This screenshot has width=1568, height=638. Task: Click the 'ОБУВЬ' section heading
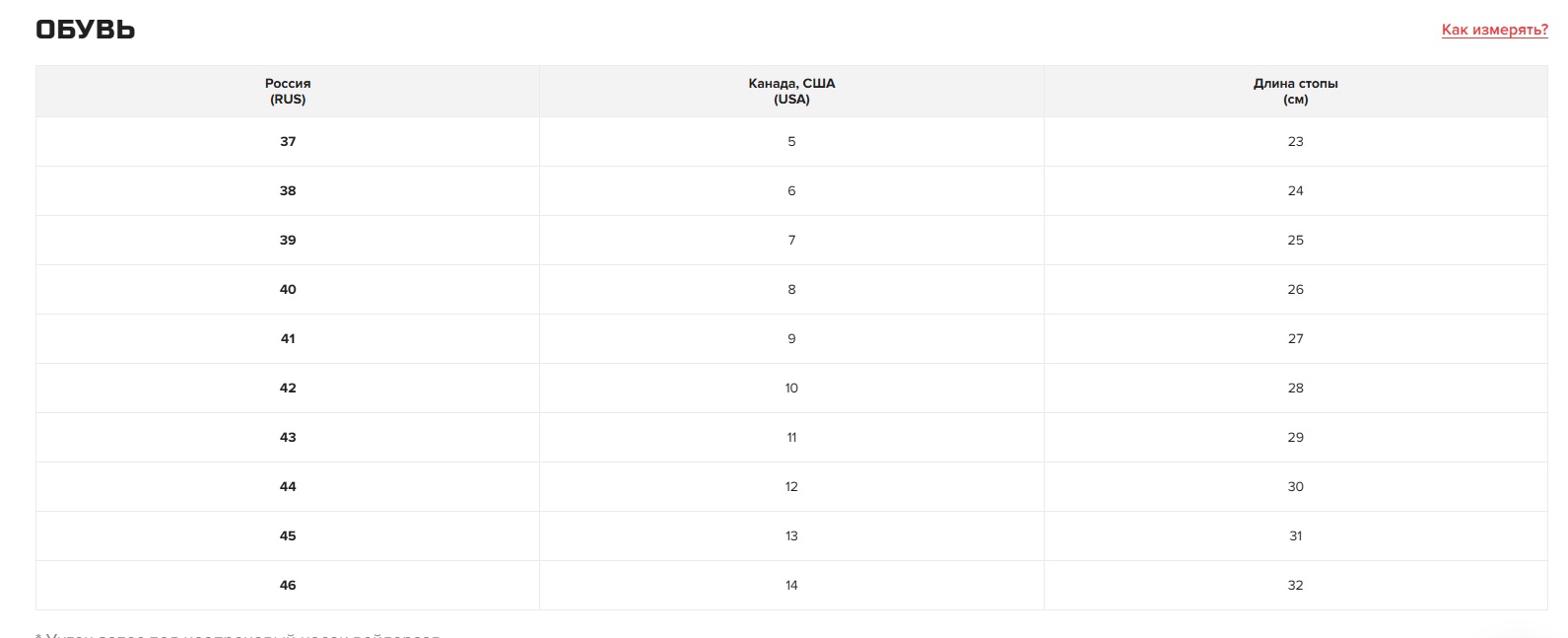(86, 30)
